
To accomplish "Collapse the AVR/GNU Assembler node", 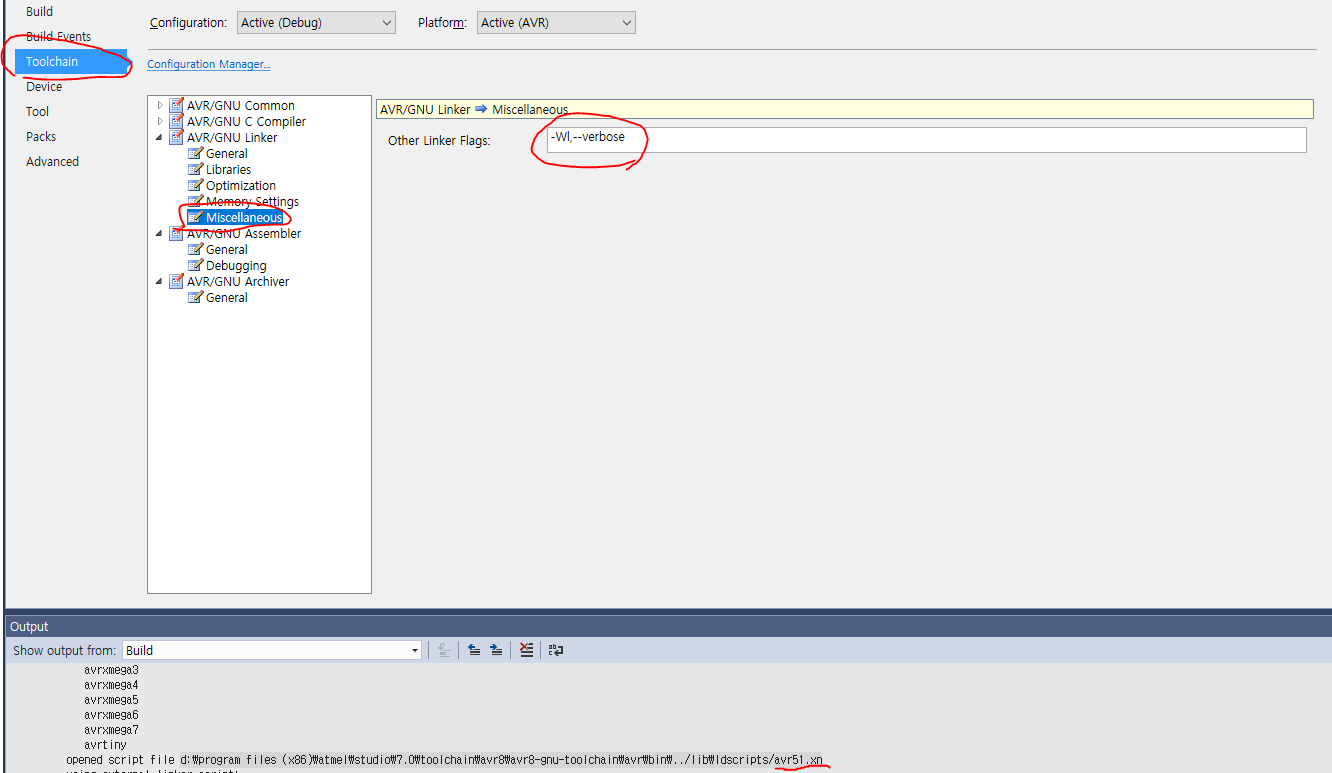I will (159, 233).
